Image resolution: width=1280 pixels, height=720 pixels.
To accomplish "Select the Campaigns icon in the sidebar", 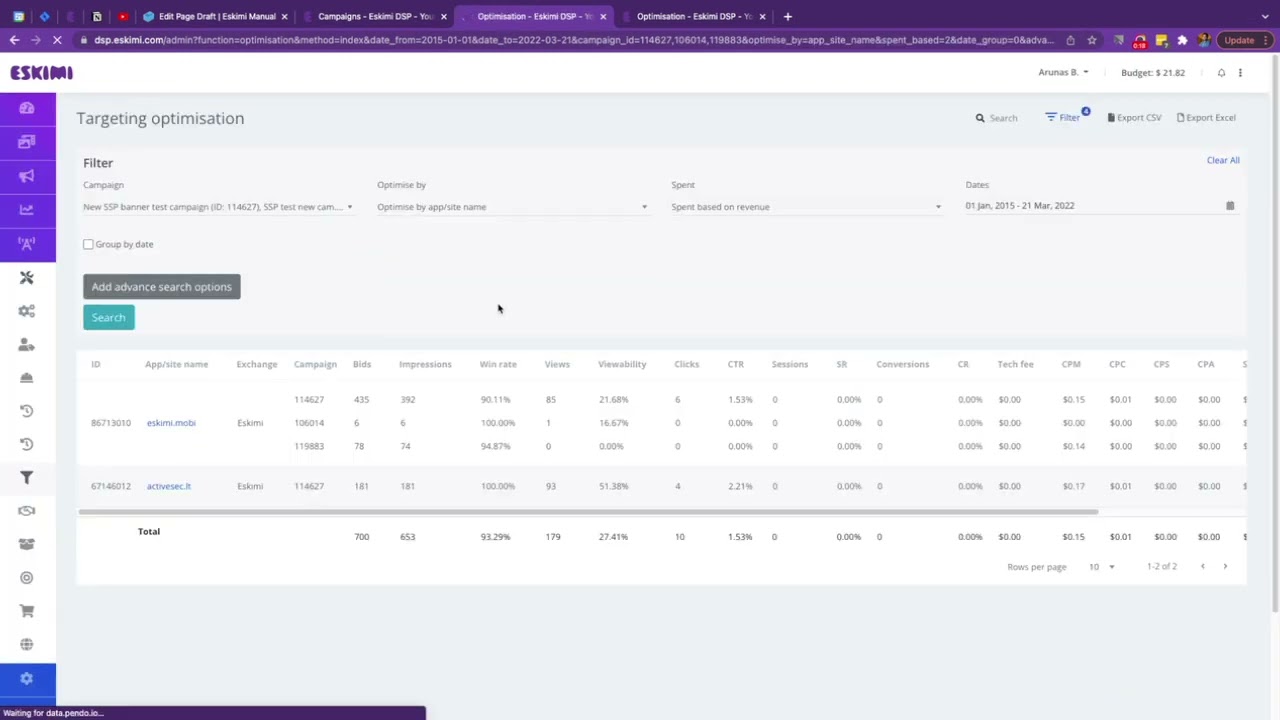I will click(26, 141).
